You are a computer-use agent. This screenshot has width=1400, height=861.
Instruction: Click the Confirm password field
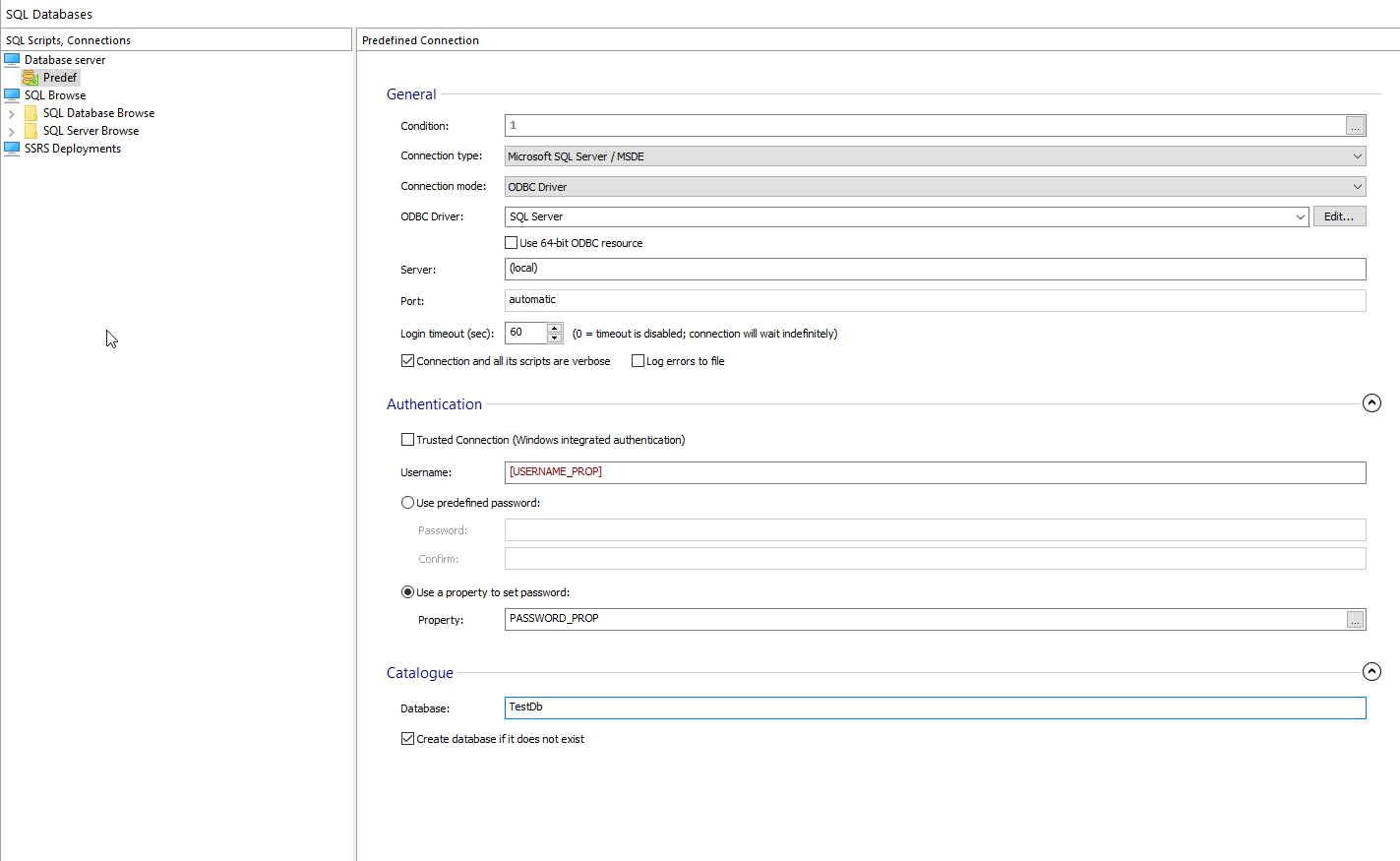[935, 559]
